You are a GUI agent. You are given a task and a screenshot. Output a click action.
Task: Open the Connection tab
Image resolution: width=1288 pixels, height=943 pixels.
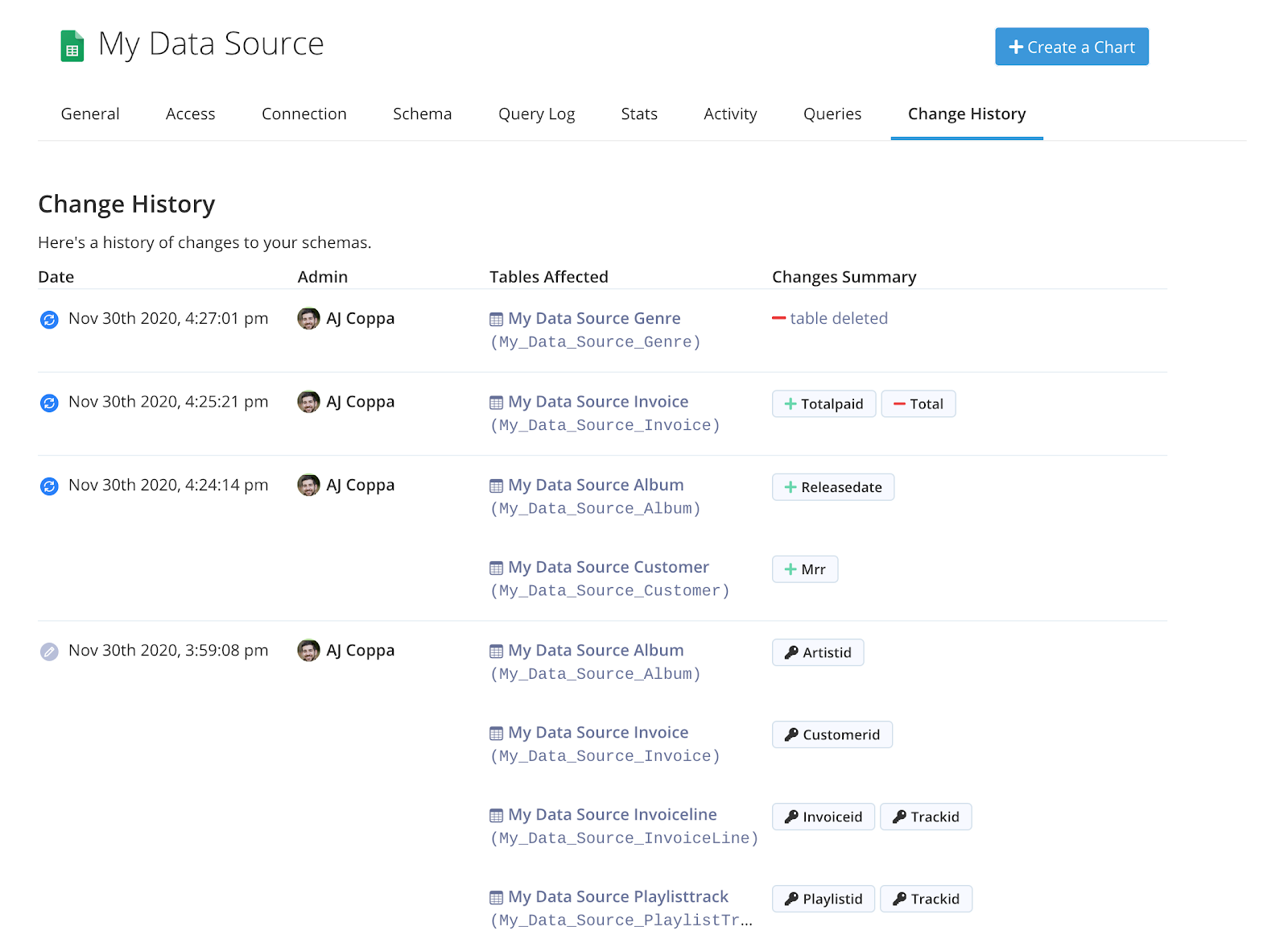pyautogui.click(x=304, y=114)
